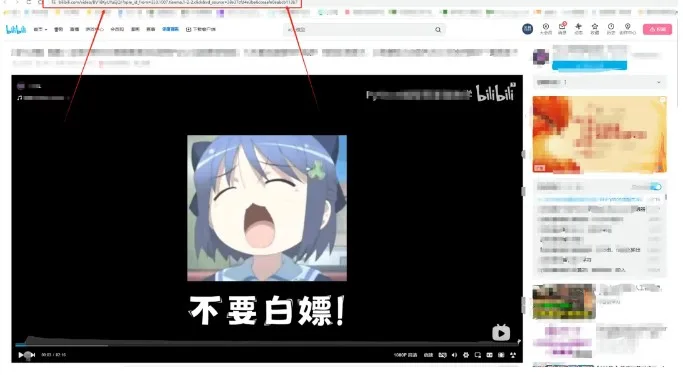Image resolution: width=683 pixels, height=375 pixels.
Task: Open the bilibili logo homepage link
Action: pyautogui.click(x=16, y=29)
